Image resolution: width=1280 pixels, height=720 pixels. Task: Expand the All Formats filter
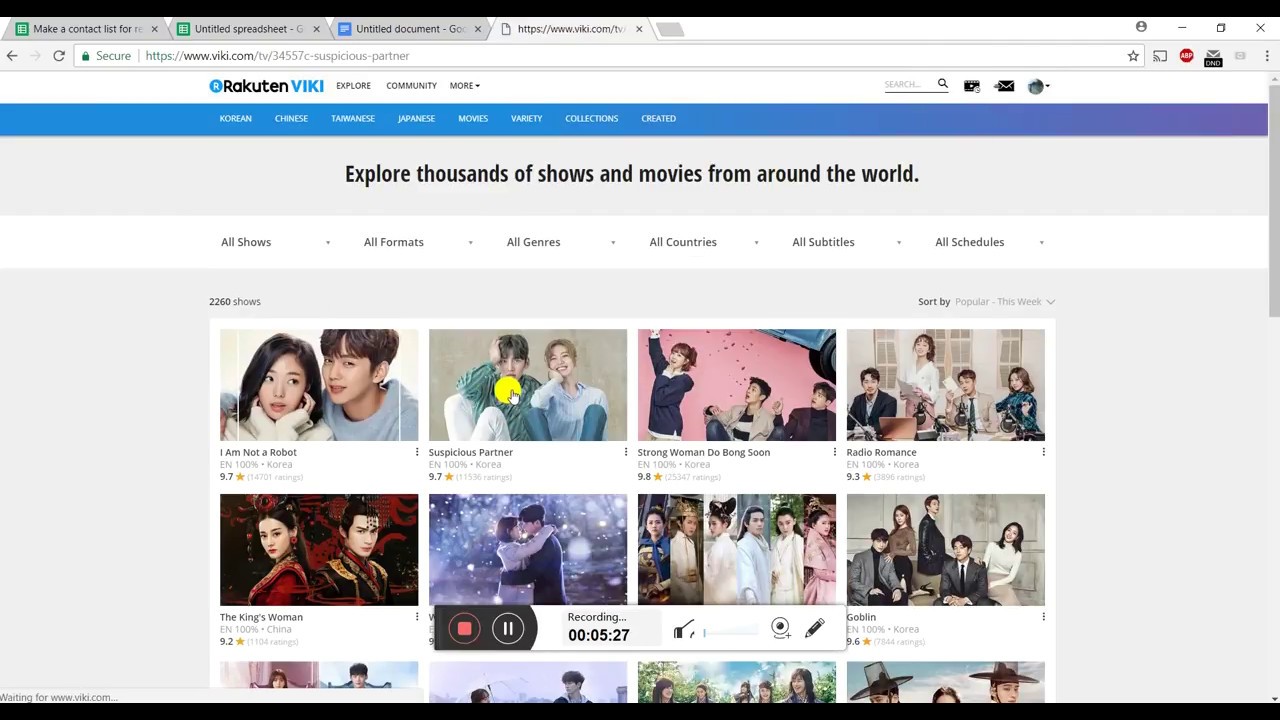click(418, 242)
